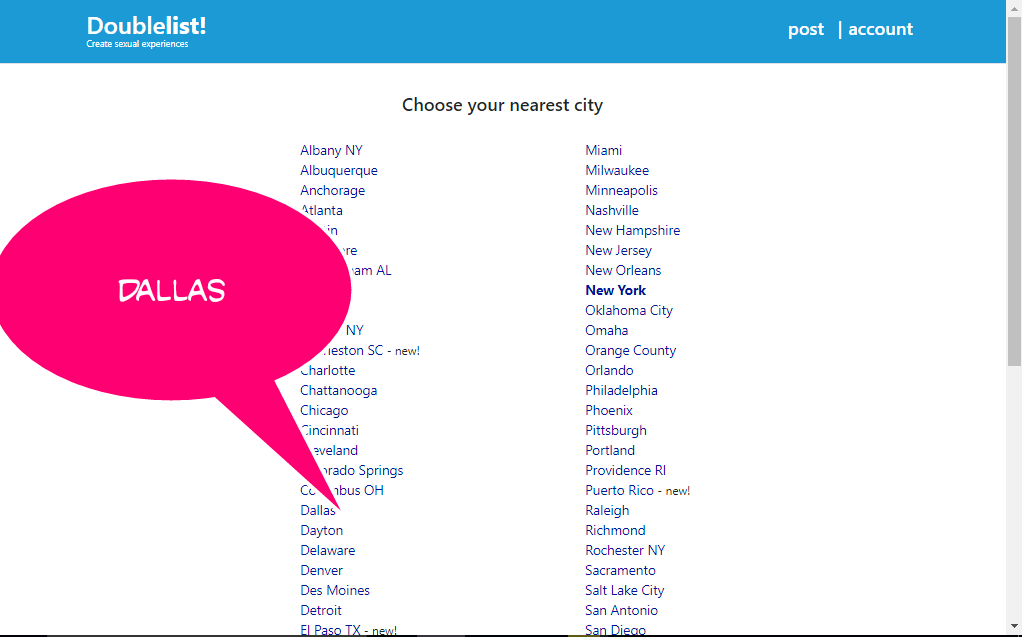Select the Nashville city link
Viewport: 1022px width, 637px height.
coord(612,211)
